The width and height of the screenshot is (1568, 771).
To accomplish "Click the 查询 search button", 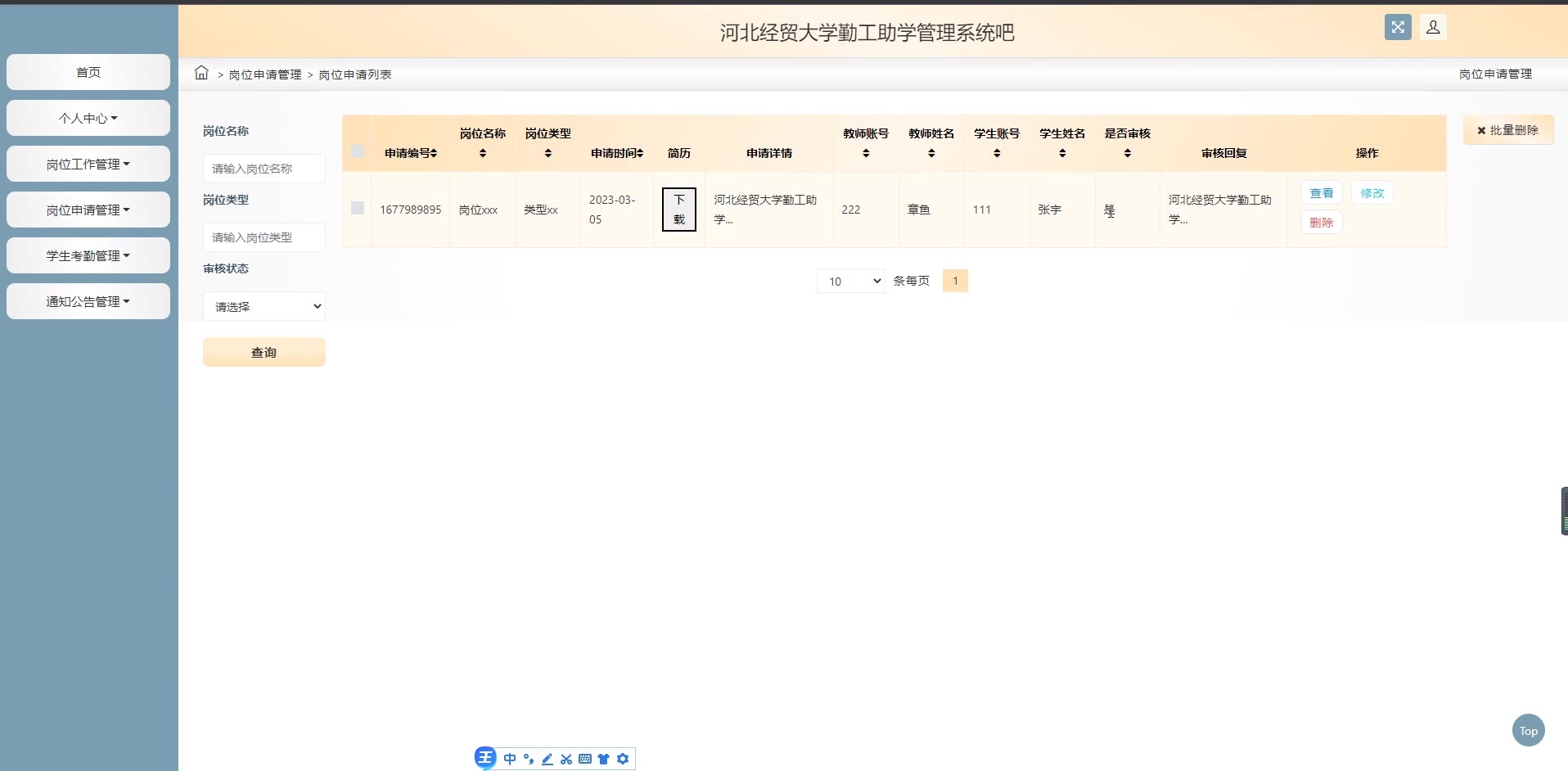I will (264, 352).
